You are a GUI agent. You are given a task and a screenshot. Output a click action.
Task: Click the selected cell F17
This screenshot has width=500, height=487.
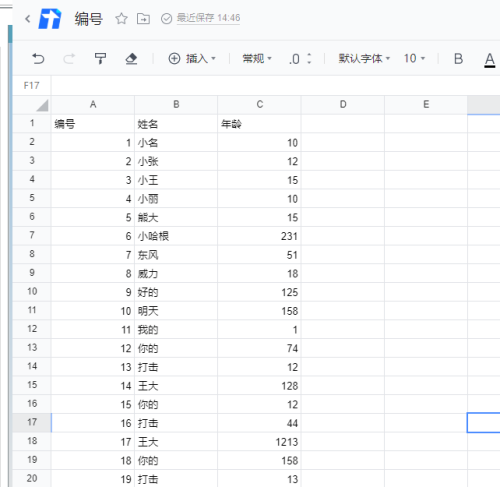(x=484, y=423)
